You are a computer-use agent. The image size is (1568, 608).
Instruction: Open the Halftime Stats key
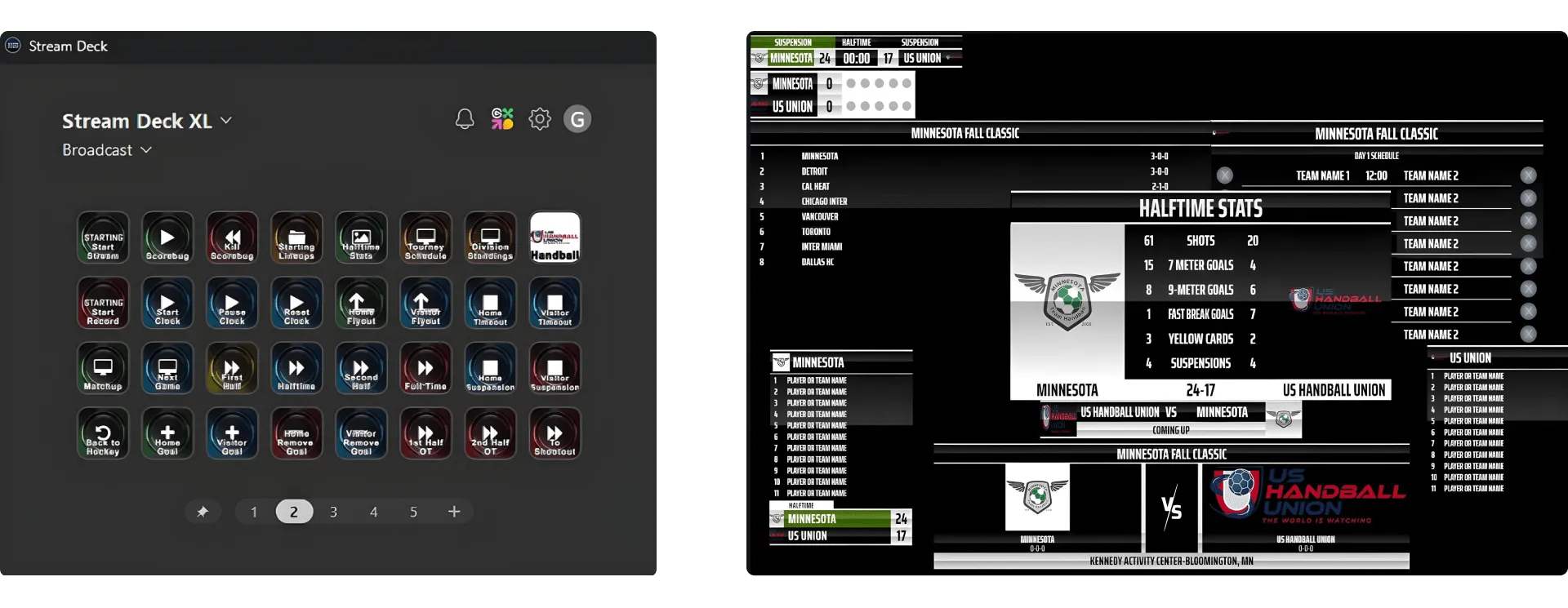pos(361,237)
